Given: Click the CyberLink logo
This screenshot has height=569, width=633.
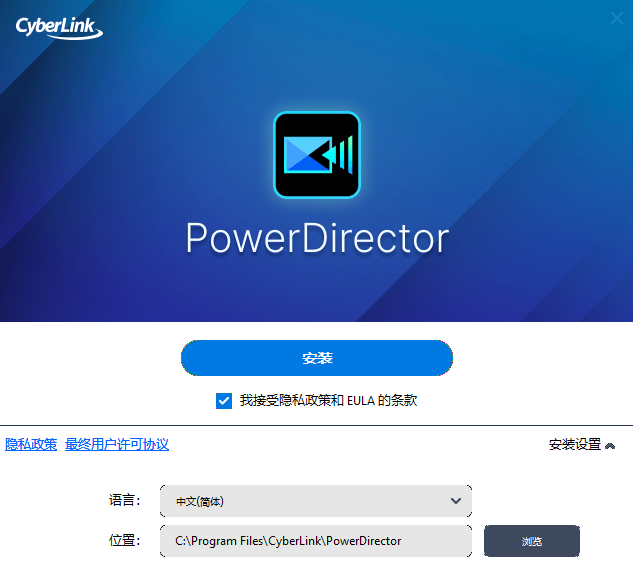Looking at the screenshot, I should point(59,25).
